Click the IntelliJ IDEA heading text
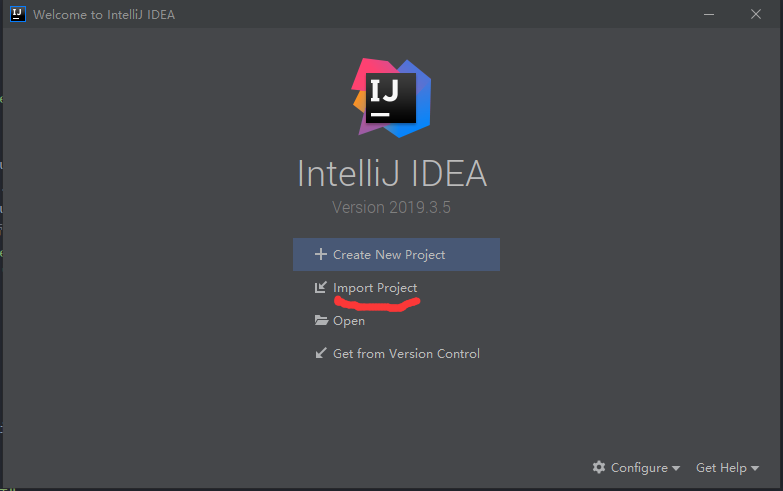Screen dimensions: 783x491 point(392,174)
